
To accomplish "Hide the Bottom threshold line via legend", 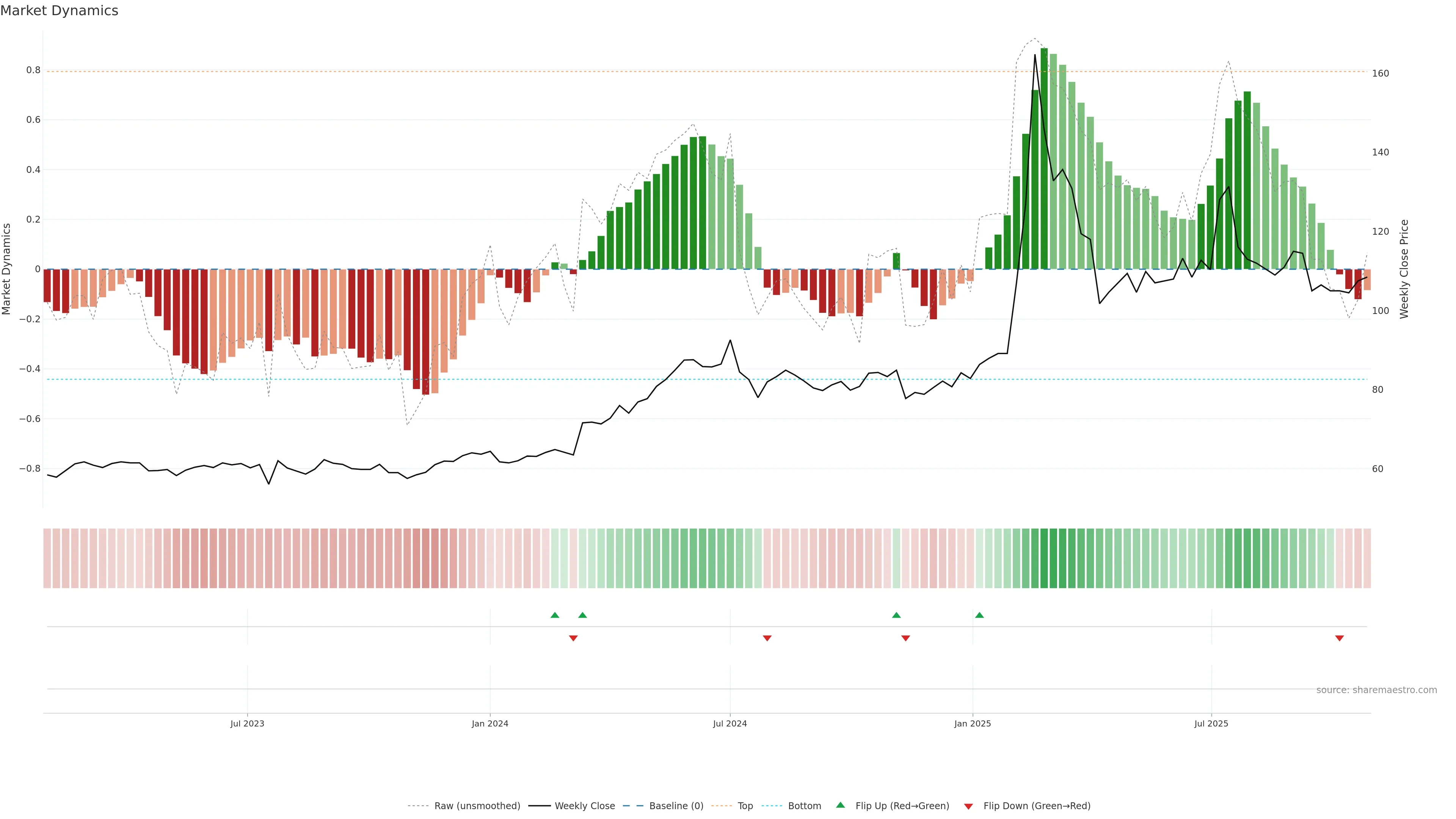I will pyautogui.click(x=804, y=806).
